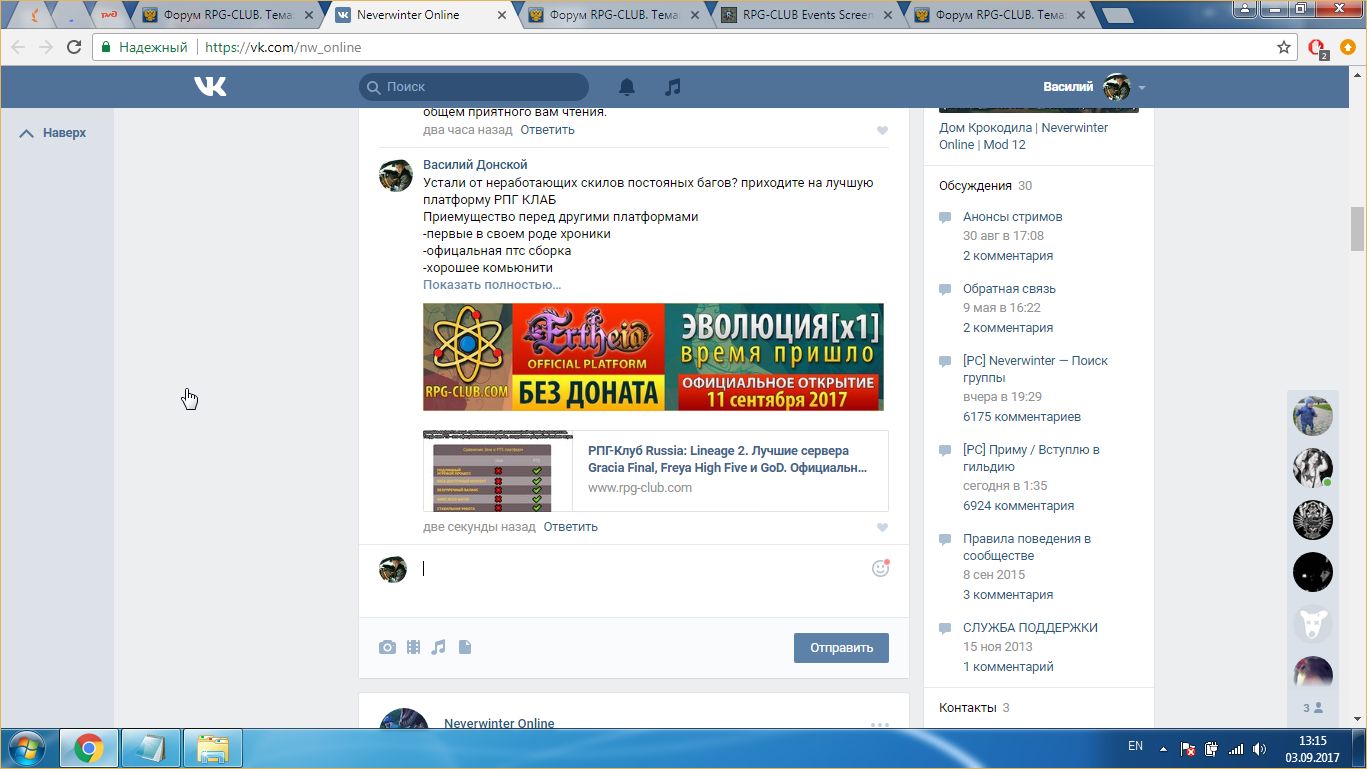Click the red extension icon with badge
Screen dimensions: 1367x769
click(1318, 48)
